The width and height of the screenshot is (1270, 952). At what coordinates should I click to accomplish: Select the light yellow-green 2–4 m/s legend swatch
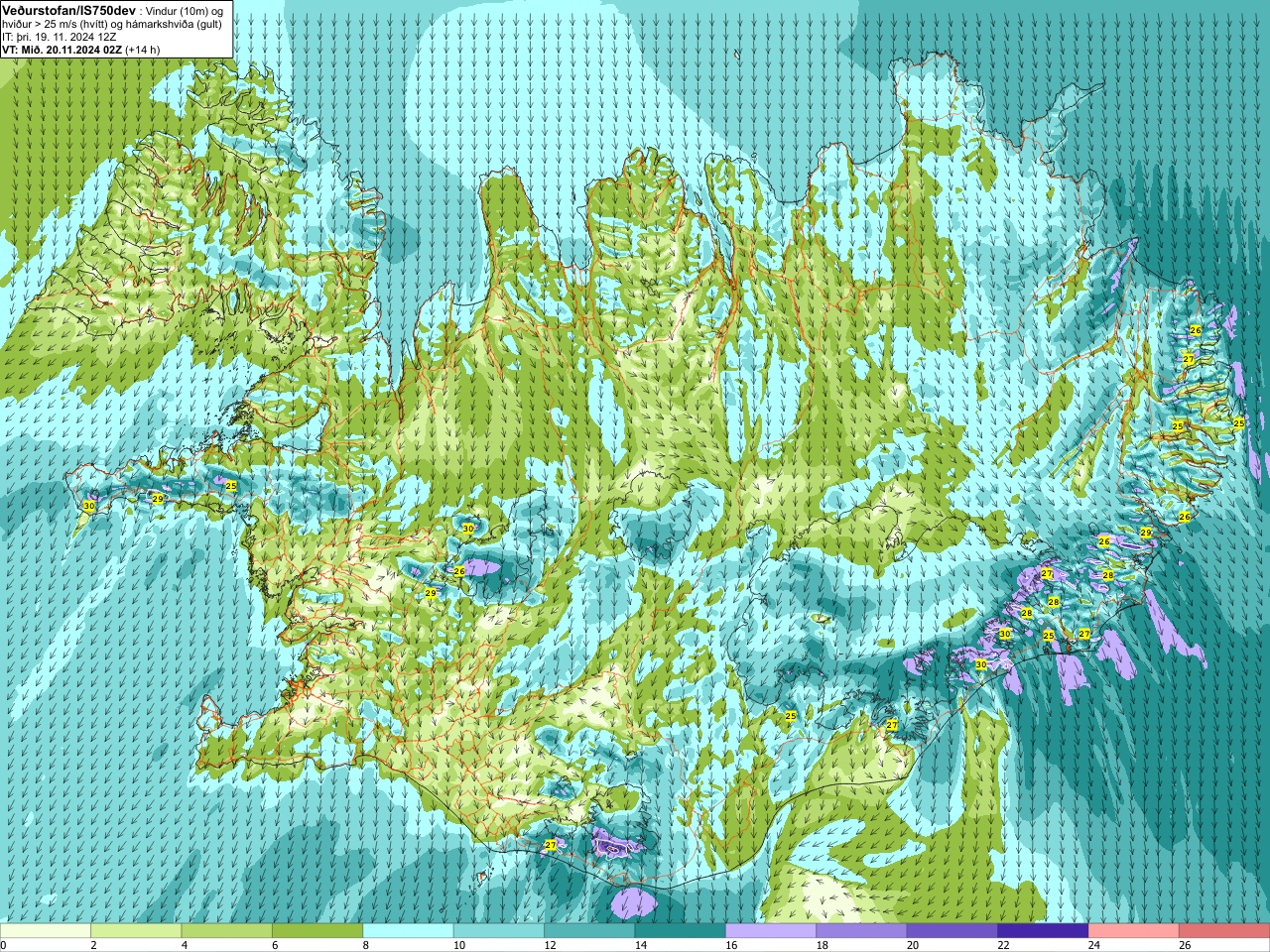[x=136, y=931]
